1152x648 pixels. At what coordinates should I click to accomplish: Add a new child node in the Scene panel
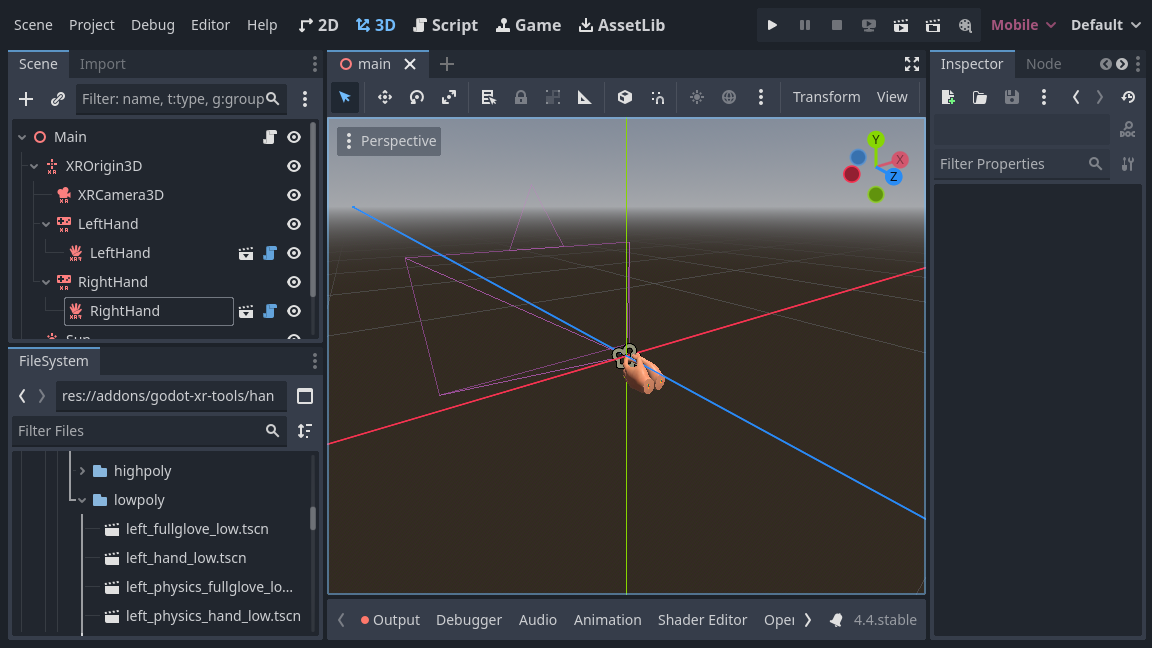coord(25,99)
